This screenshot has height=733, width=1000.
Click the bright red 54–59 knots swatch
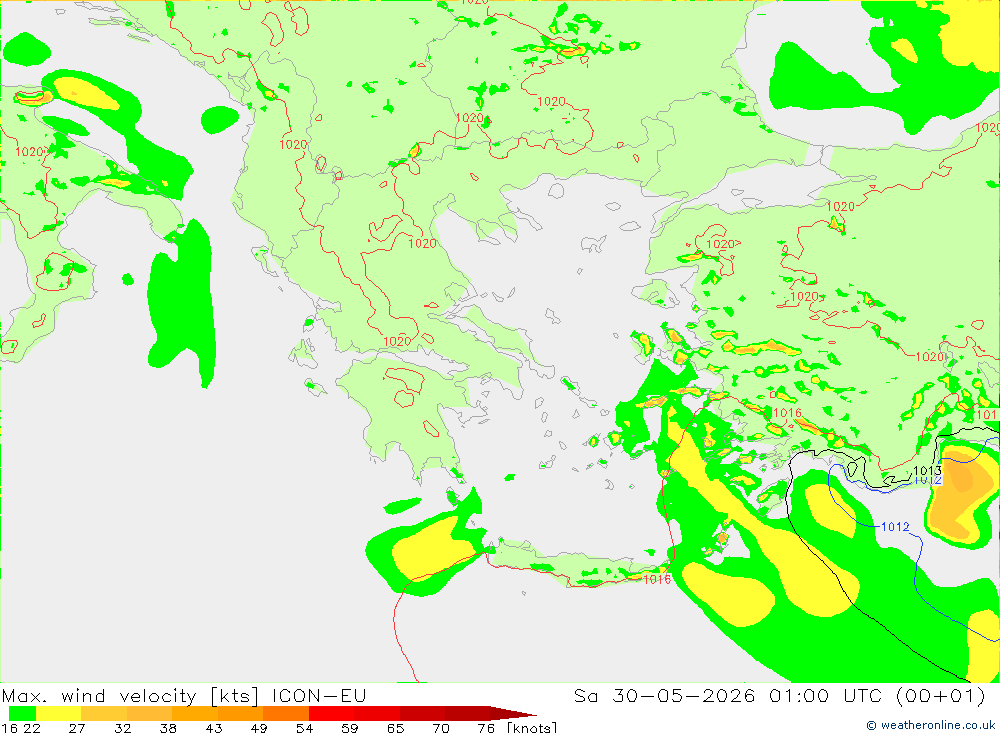[x=332, y=713]
